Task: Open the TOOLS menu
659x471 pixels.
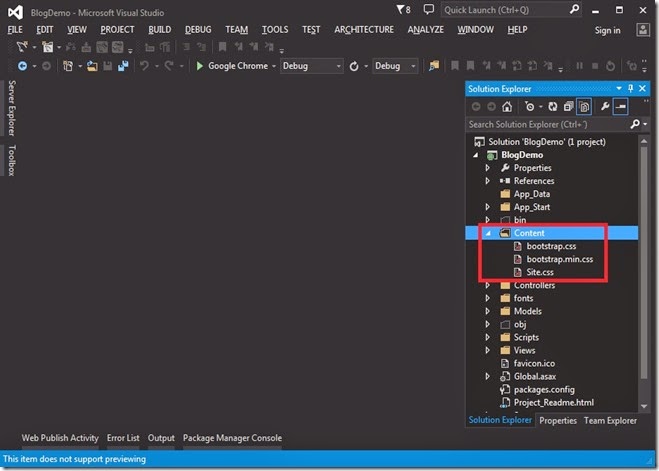Action: (275, 30)
